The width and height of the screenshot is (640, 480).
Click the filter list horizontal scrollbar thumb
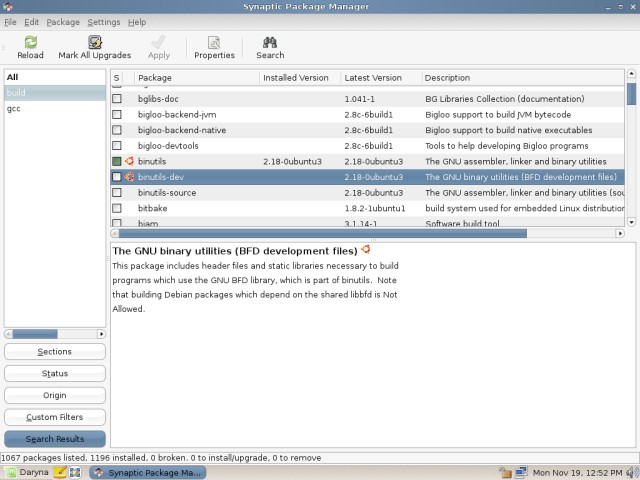35,334
